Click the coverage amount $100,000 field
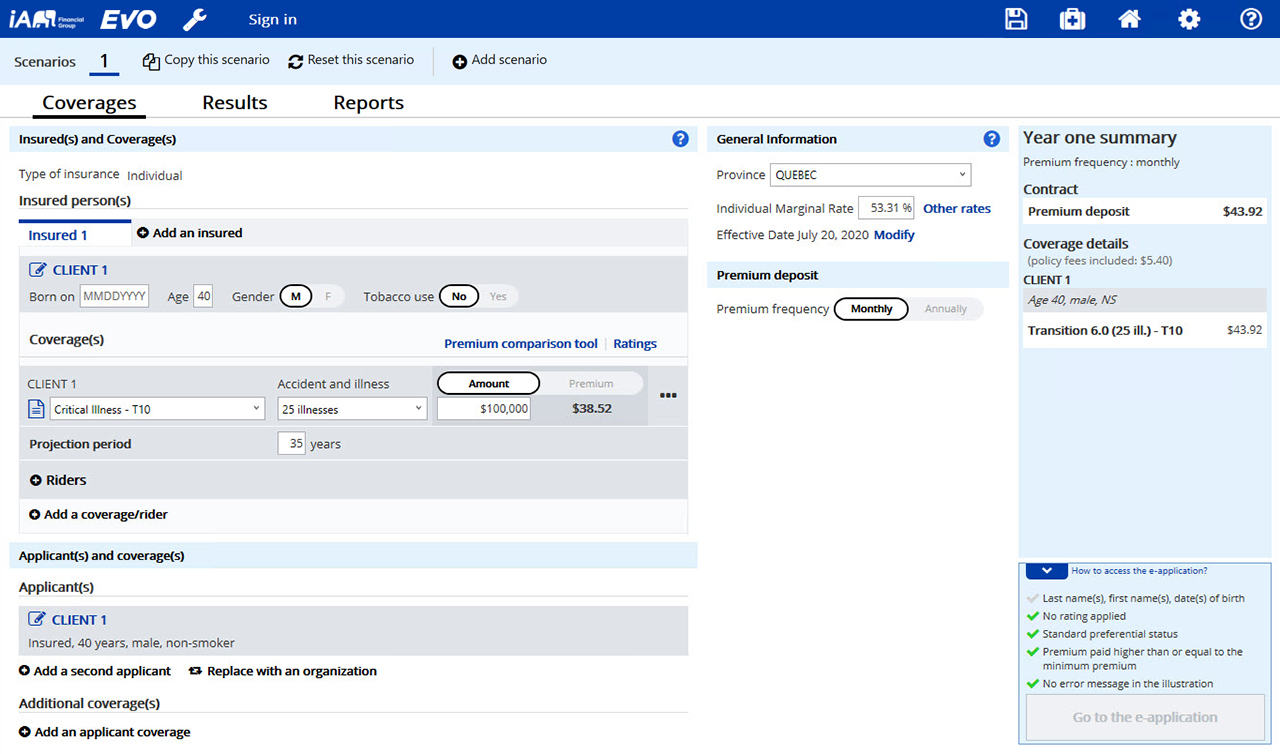The image size is (1280, 754). [484, 409]
